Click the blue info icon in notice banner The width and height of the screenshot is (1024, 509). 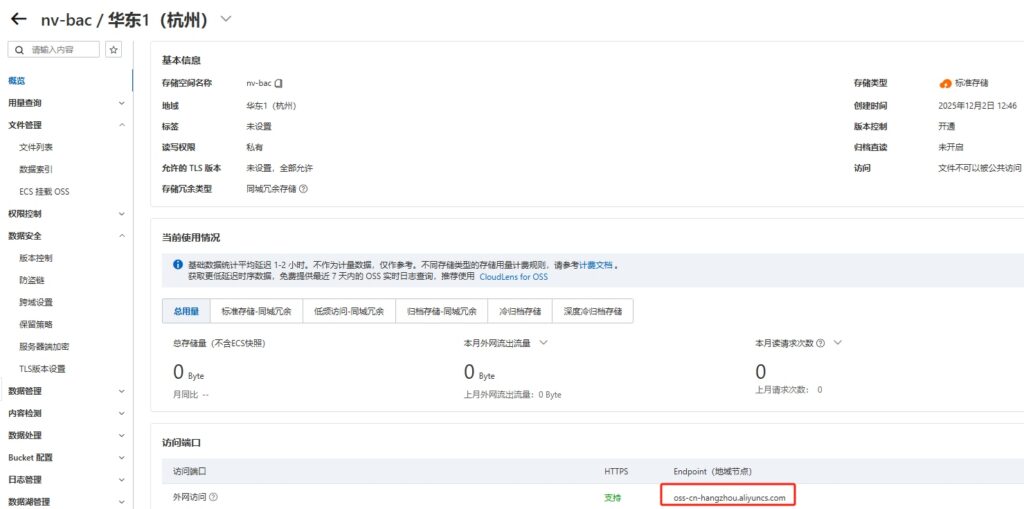tap(177, 265)
